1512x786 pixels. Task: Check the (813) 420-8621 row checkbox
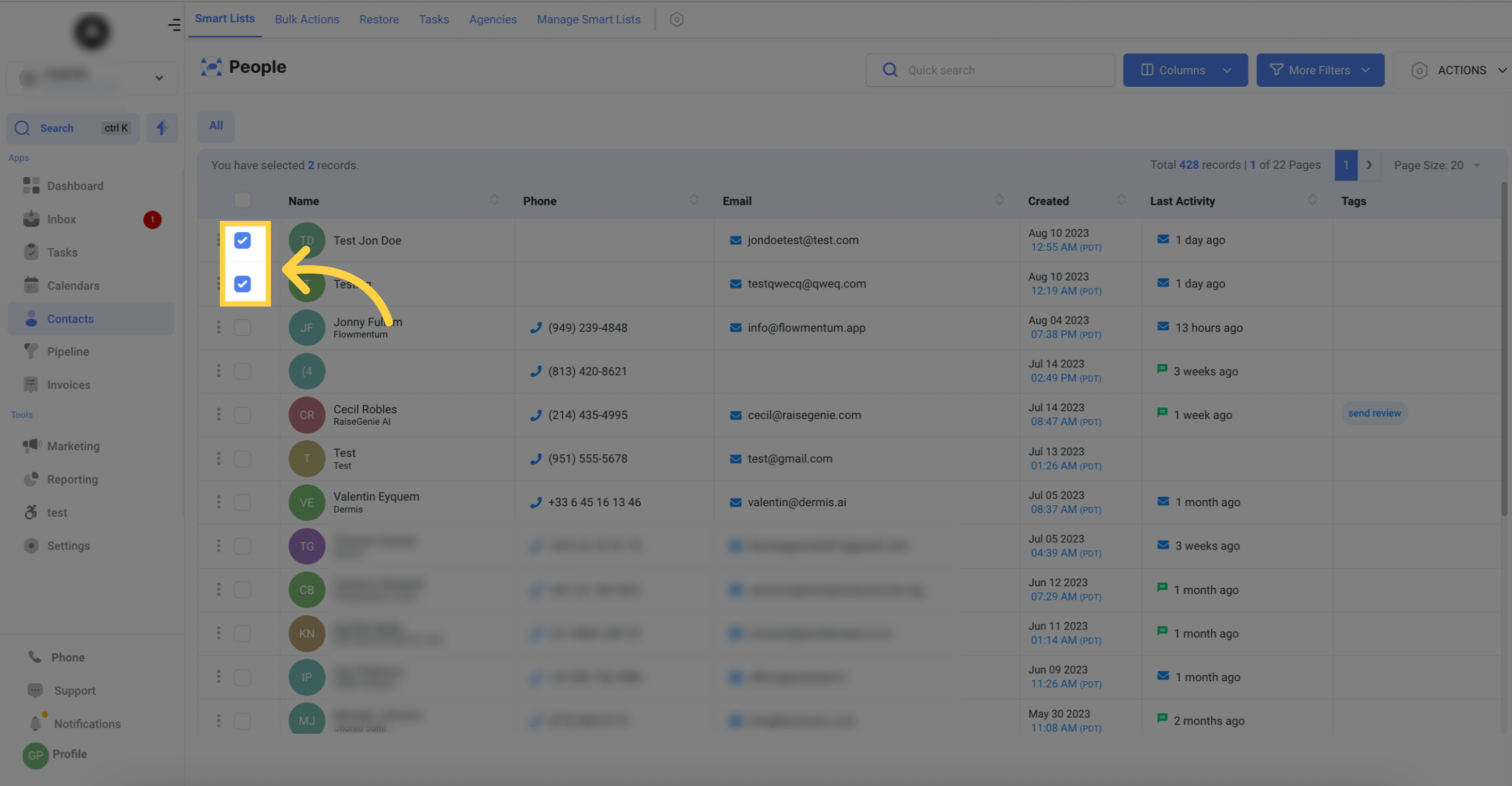click(x=242, y=372)
